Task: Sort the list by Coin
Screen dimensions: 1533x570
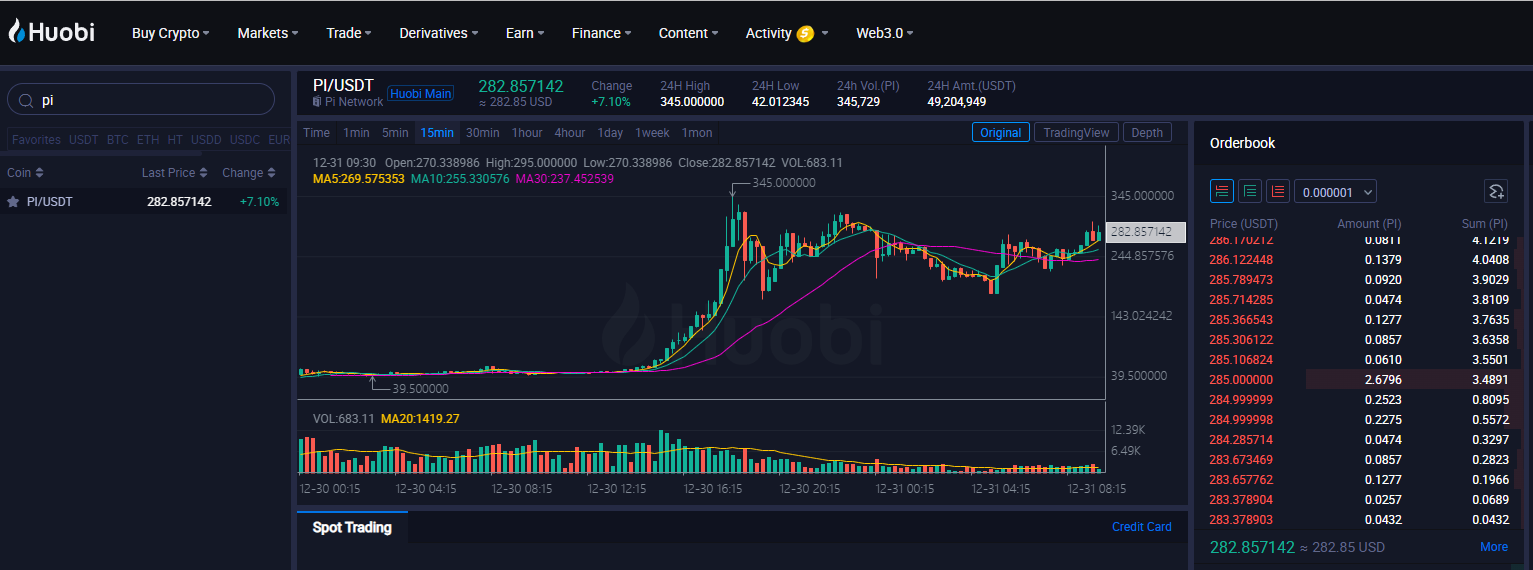Action: pyautogui.click(x=25, y=173)
